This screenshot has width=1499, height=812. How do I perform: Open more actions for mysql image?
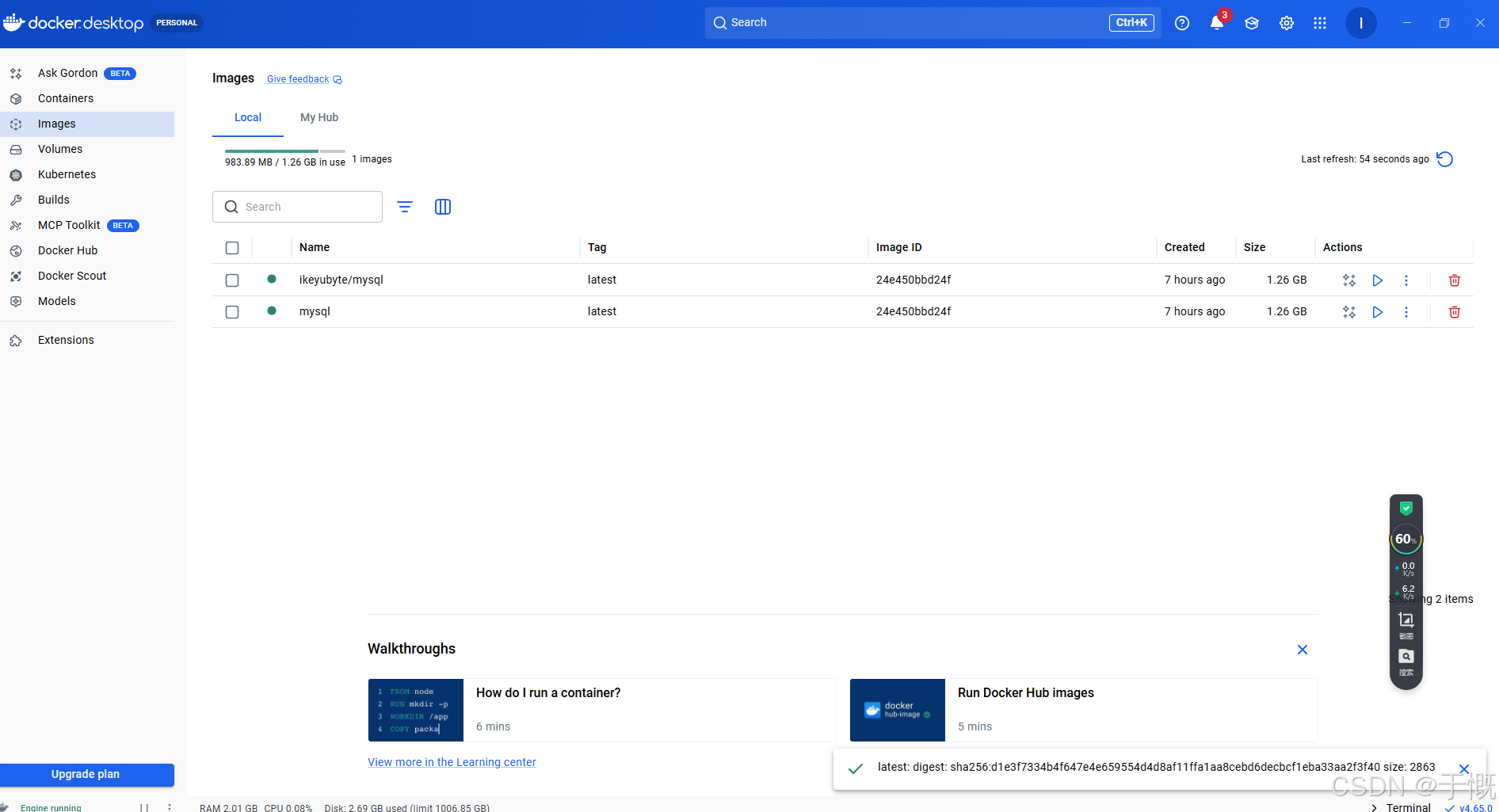pos(1406,312)
